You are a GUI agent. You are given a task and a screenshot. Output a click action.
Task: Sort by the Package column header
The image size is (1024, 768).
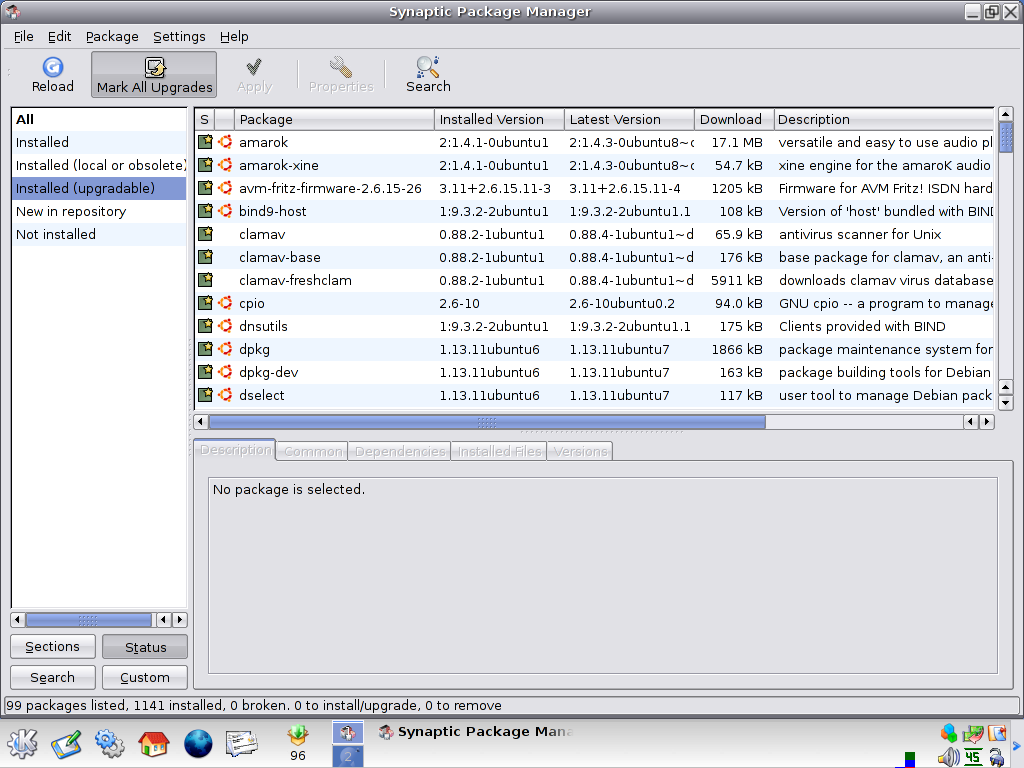tap(334, 120)
